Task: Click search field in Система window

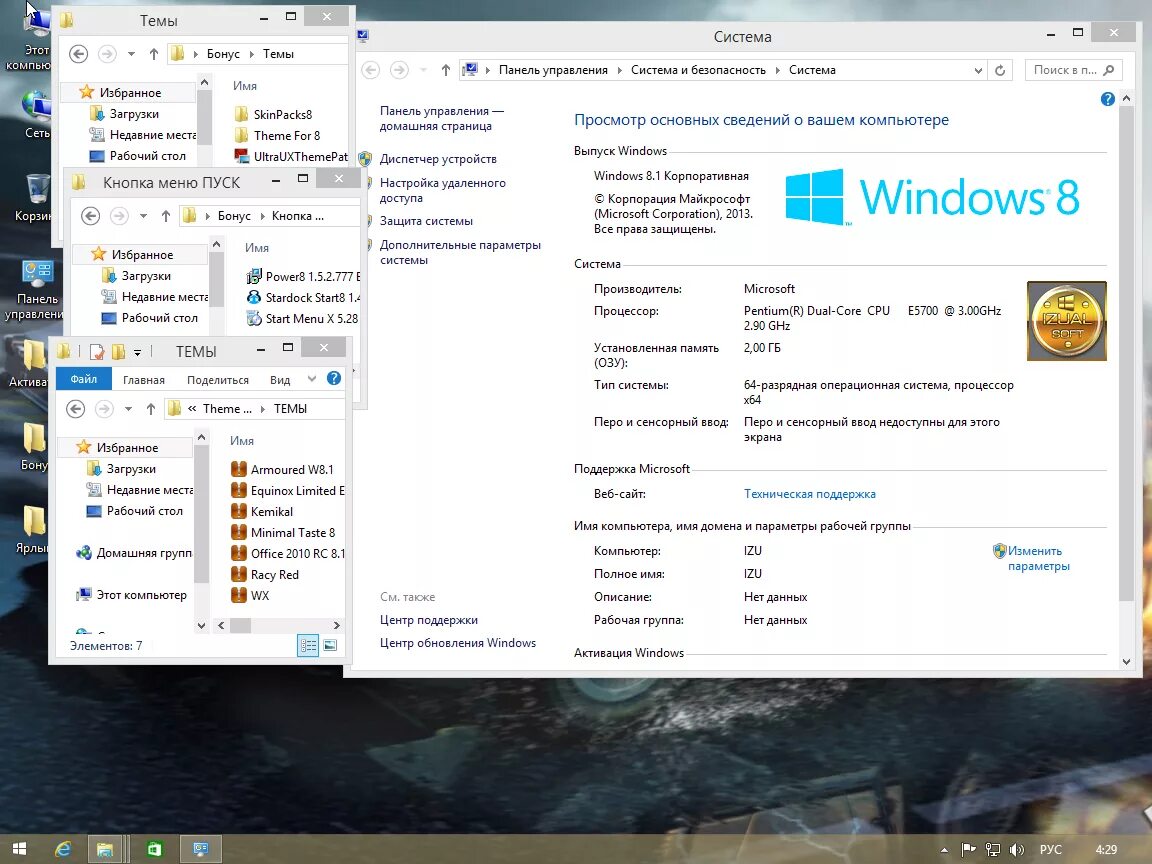Action: click(1073, 71)
